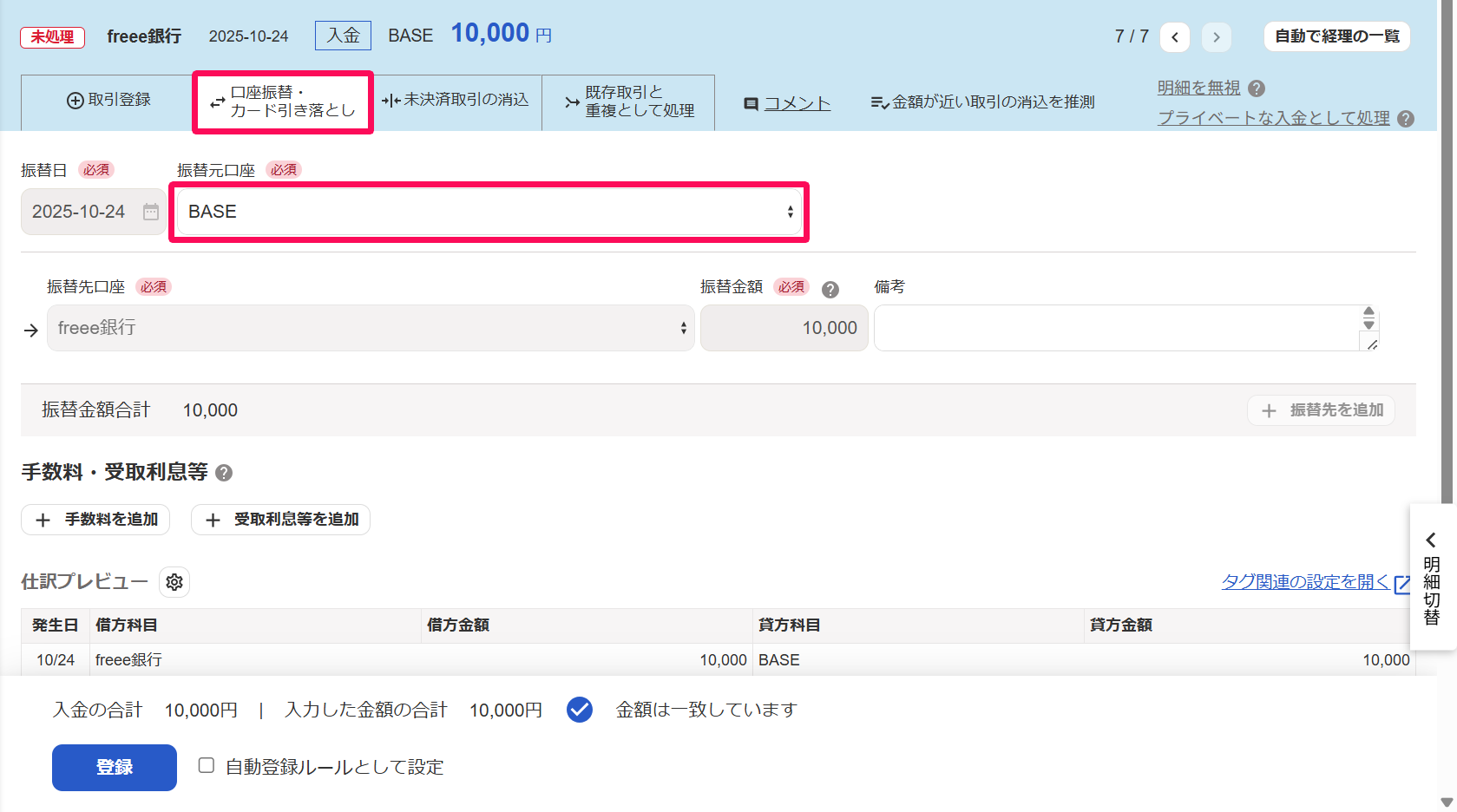Open 仕訳プレビュー gear settings icon
1457x812 pixels.
(x=174, y=582)
